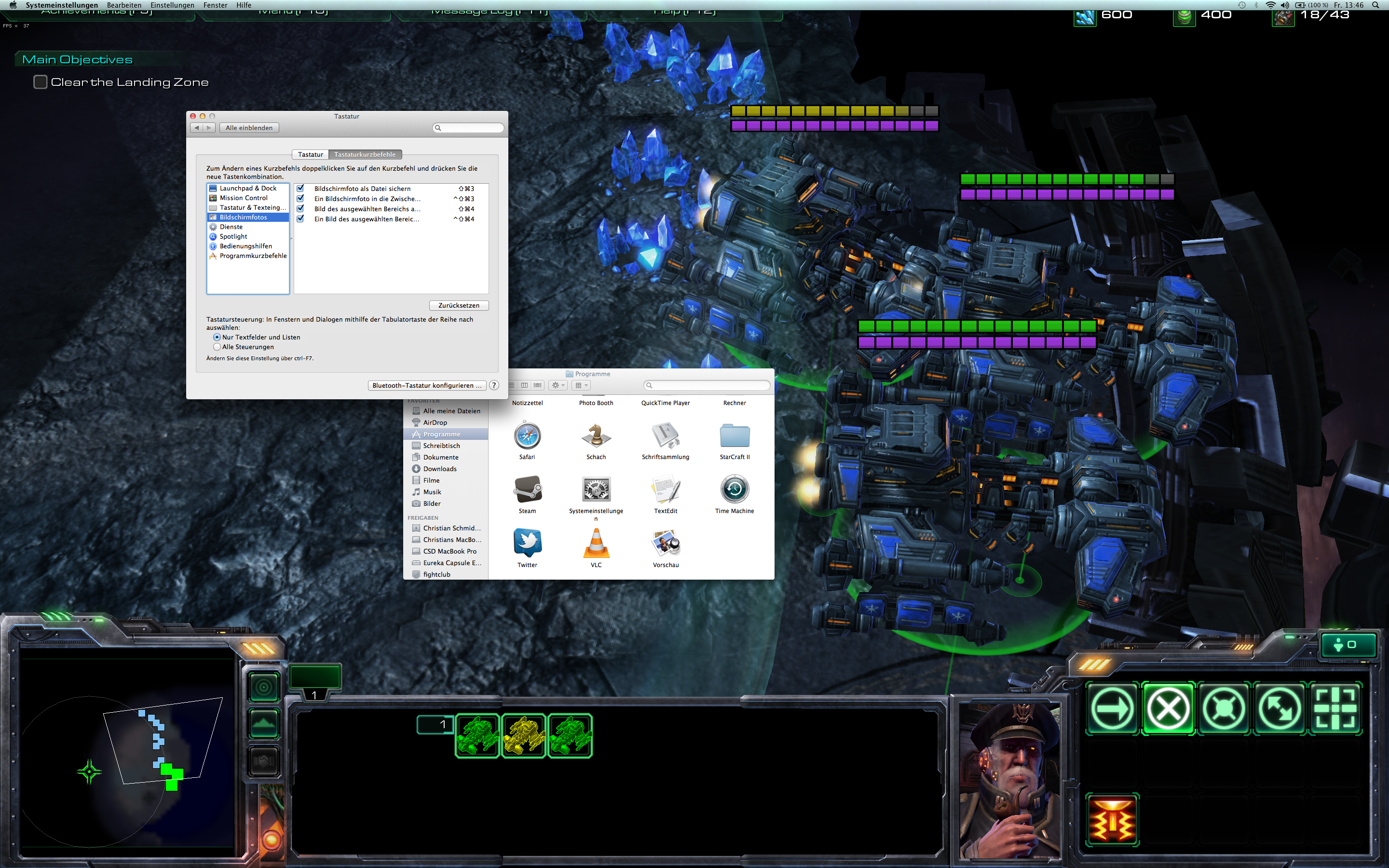Open the Schriftsammlung font app icon
The width and height of the screenshot is (1389, 868).
click(665, 436)
